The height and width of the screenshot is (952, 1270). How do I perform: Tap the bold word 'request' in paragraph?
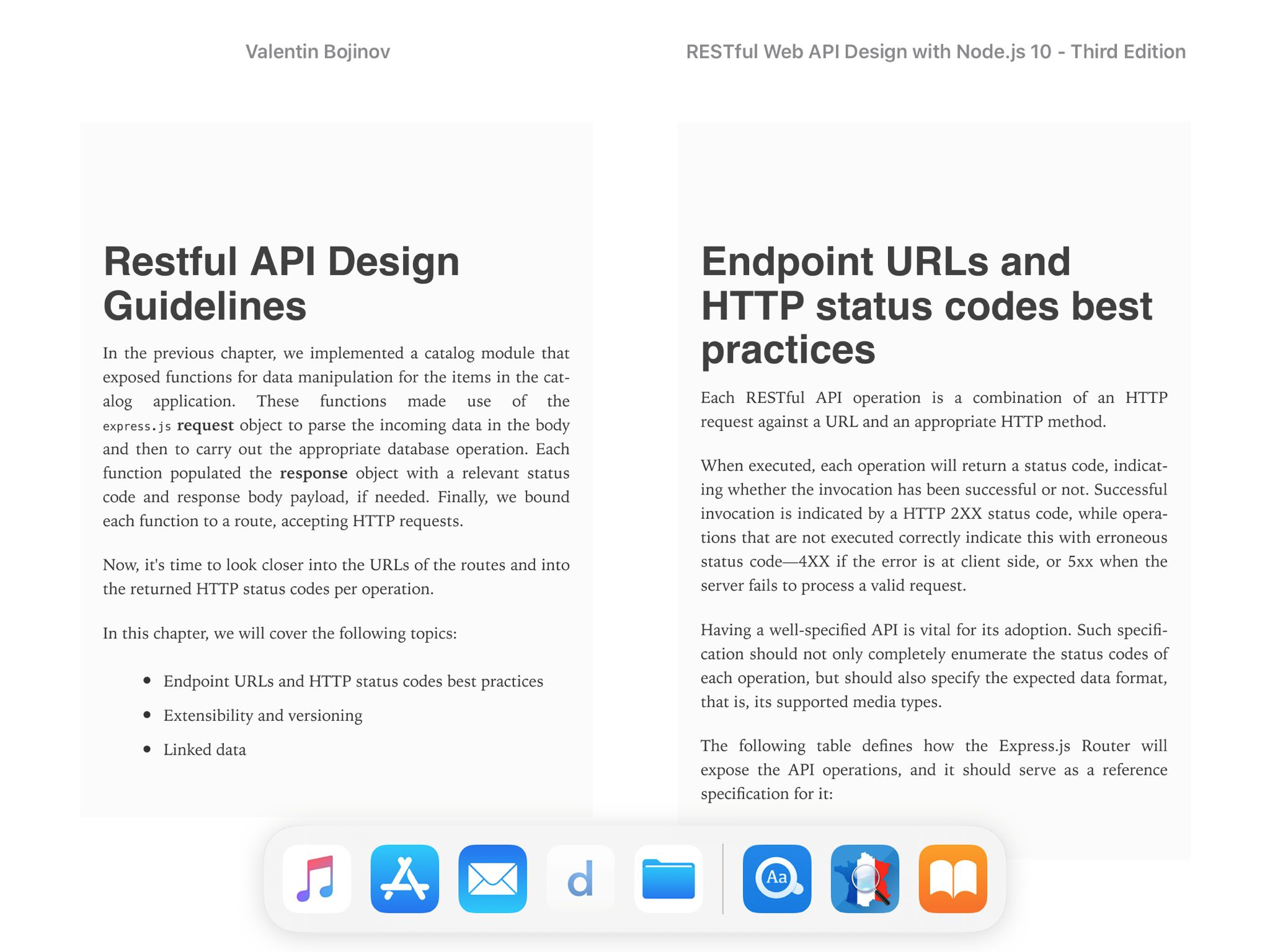(x=205, y=425)
